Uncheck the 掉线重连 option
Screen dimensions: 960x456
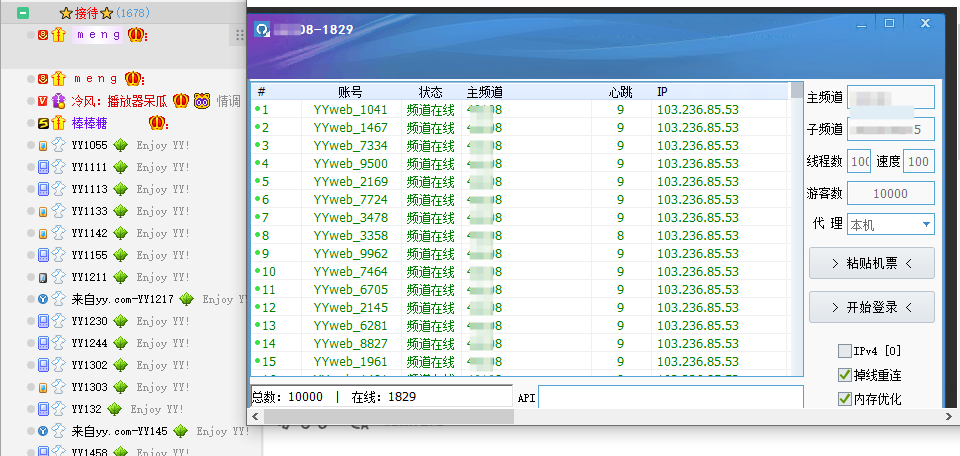click(844, 375)
